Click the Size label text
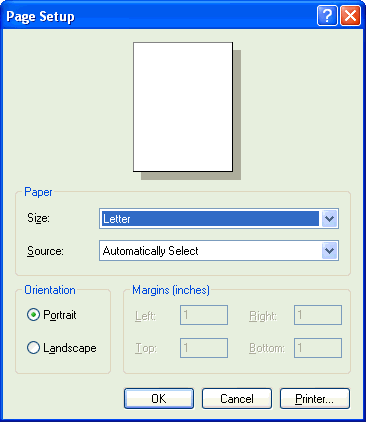Viewport: 366px width, 422px height. point(38,218)
